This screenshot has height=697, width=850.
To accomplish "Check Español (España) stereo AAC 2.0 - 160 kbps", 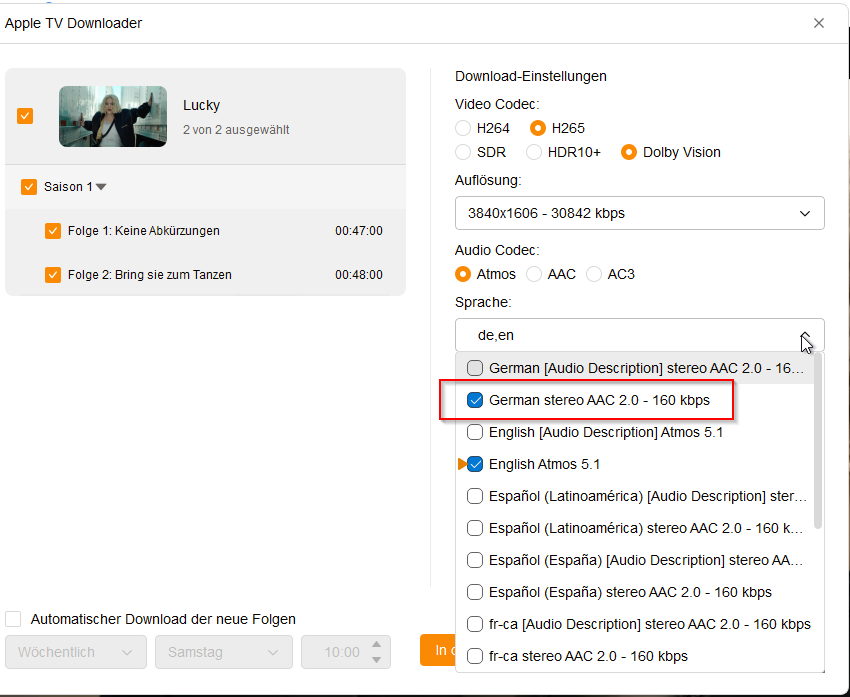I will [x=475, y=592].
